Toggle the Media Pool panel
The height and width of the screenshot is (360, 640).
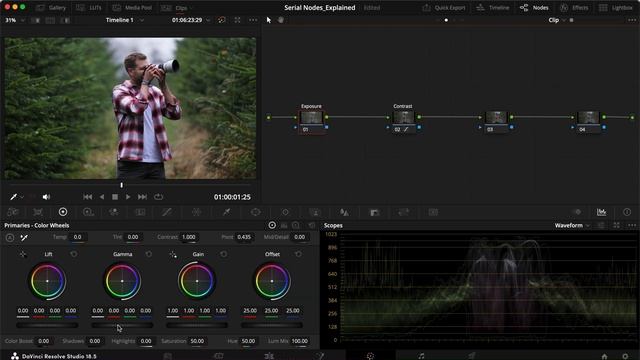tap(132, 8)
